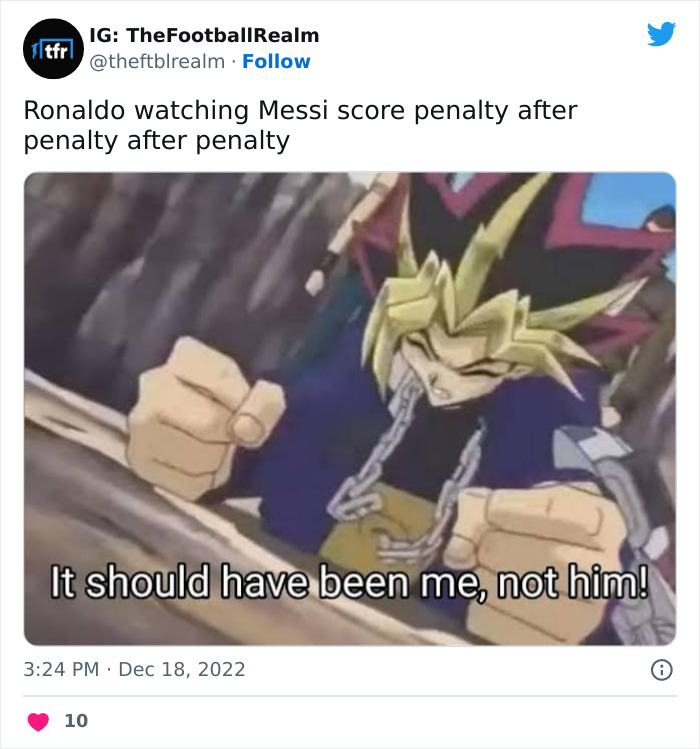
Task: Click the "It should have been me" caption
Action: click(350, 582)
